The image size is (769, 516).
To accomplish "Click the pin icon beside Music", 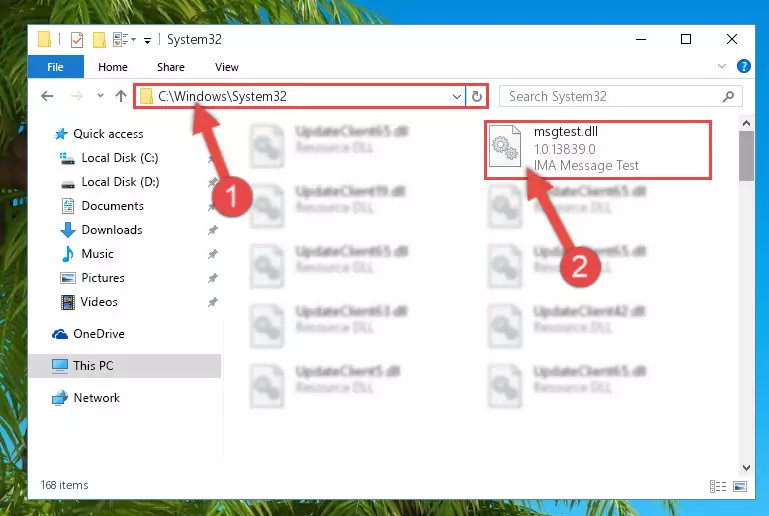I will pyautogui.click(x=212, y=254).
